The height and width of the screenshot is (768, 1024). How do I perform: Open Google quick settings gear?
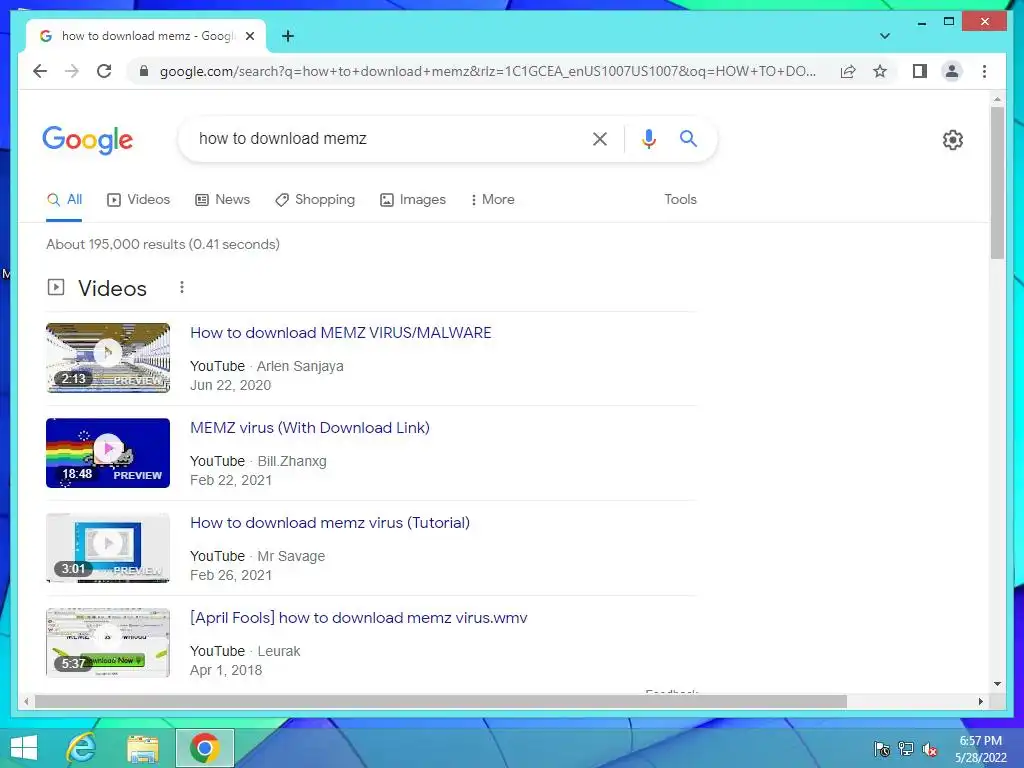(x=952, y=140)
